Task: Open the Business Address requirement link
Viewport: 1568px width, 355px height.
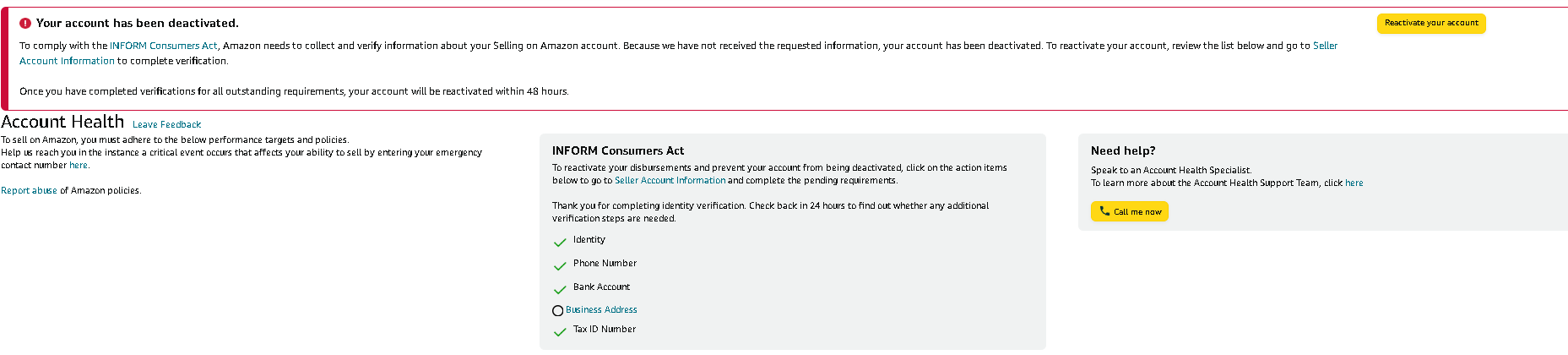Action: 601,310
